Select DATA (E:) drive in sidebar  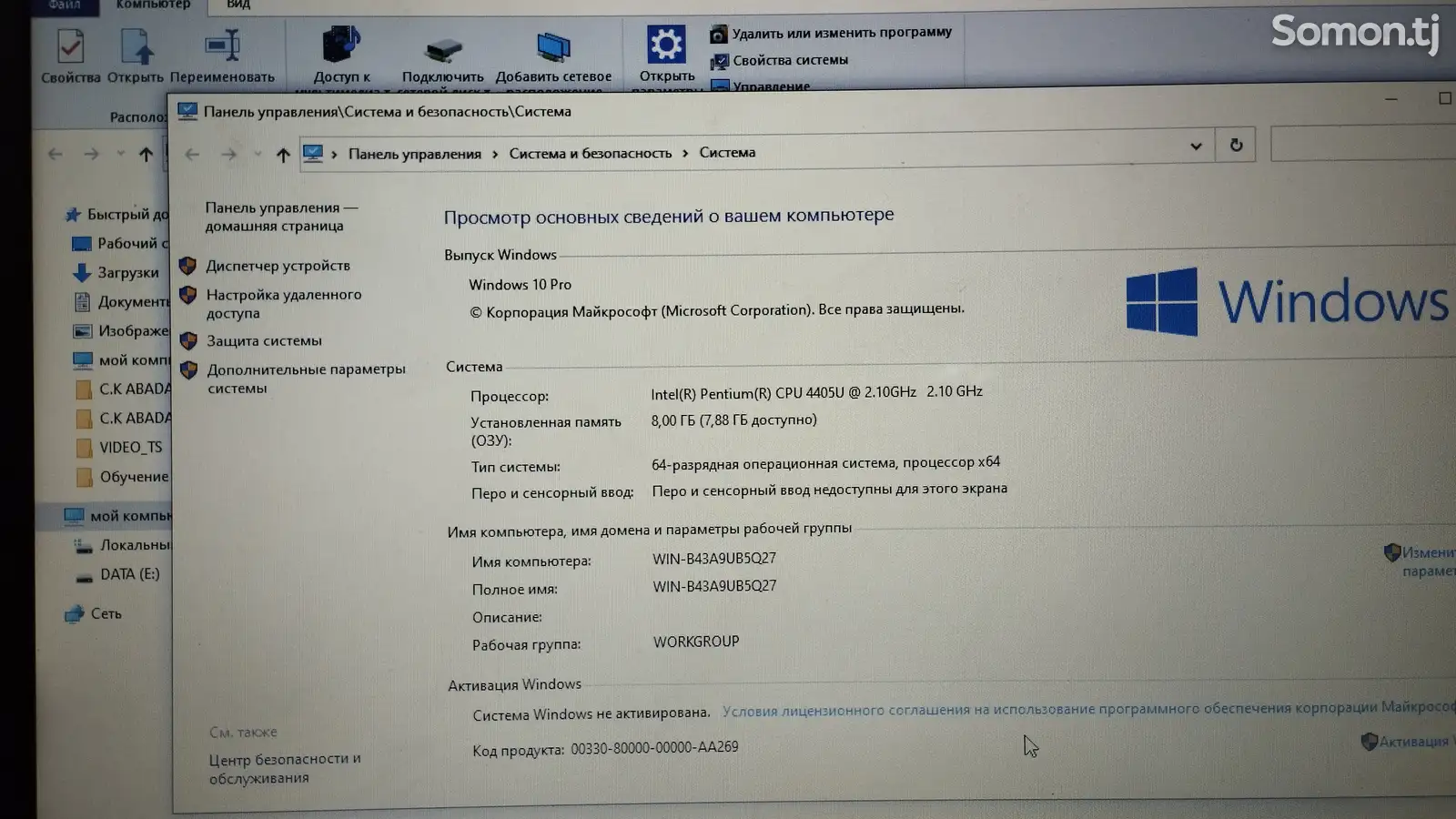coord(118,574)
